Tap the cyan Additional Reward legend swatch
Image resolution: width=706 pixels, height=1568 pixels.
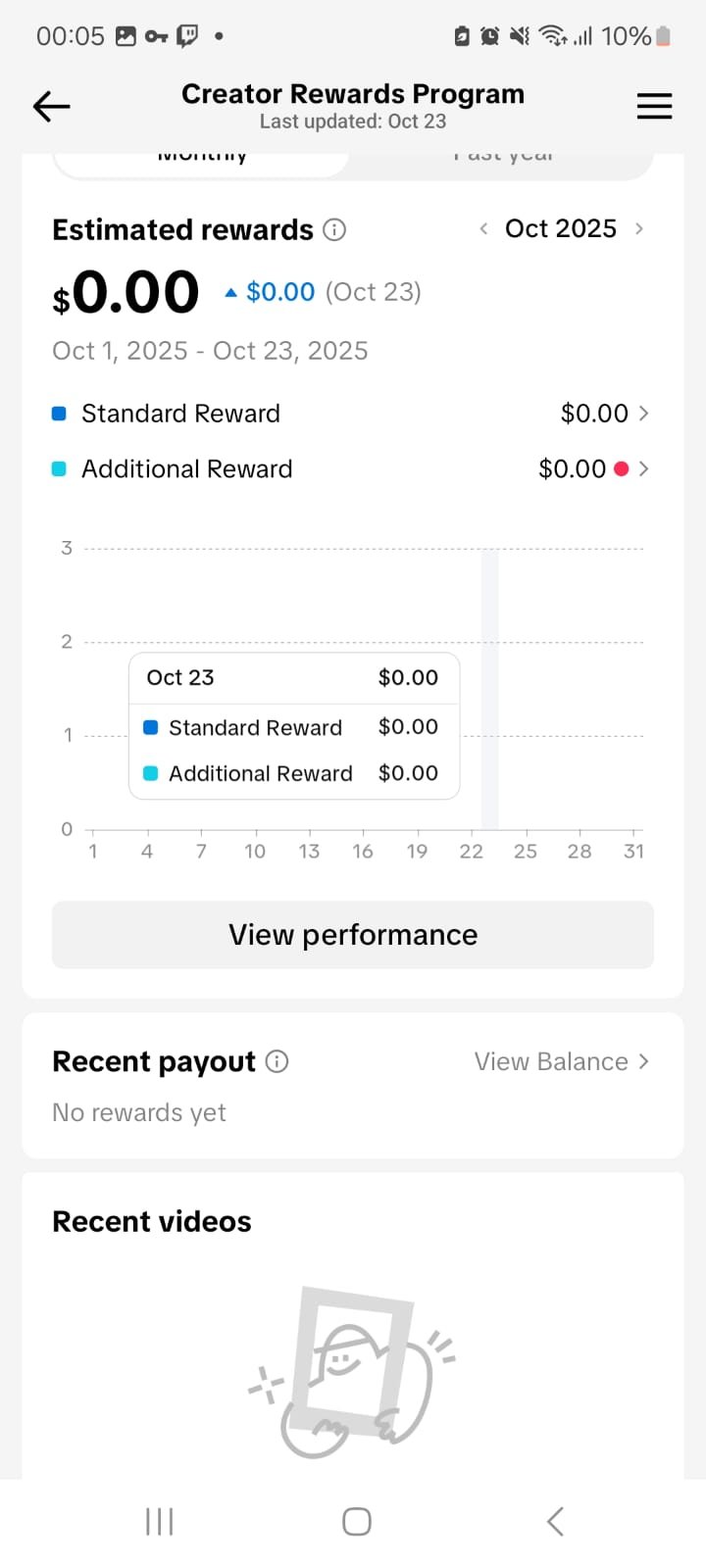click(x=59, y=469)
